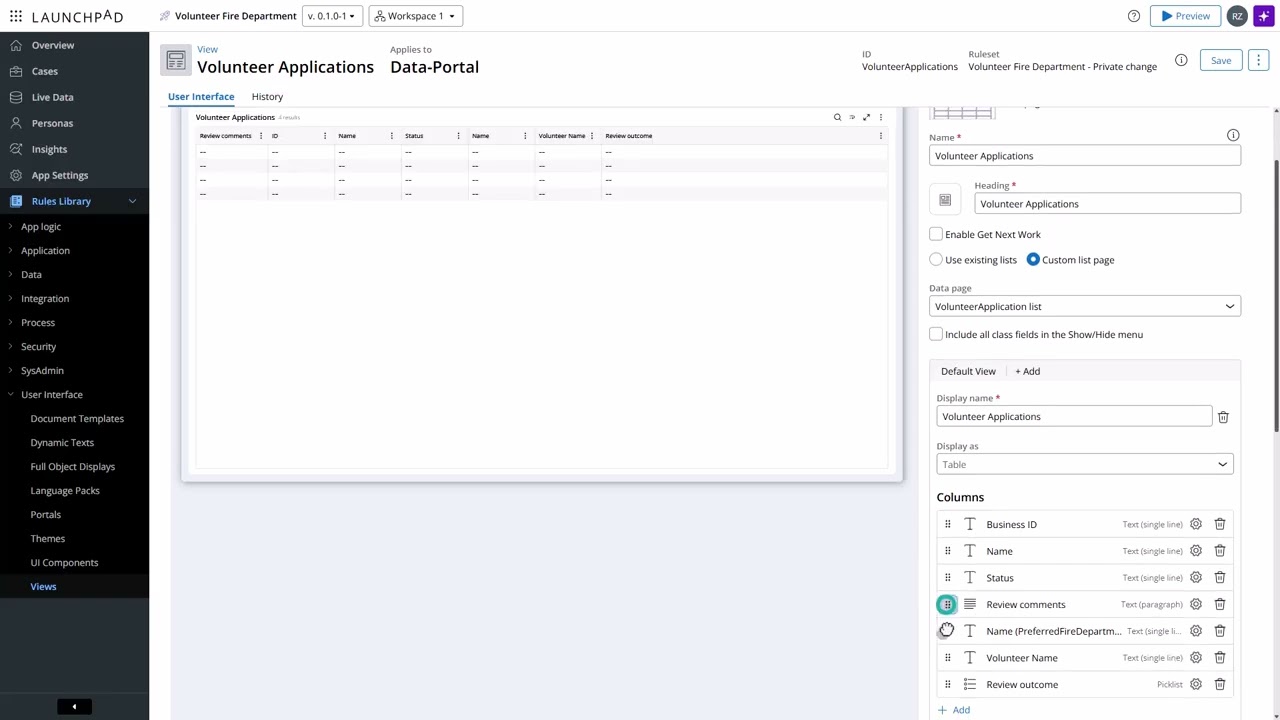Collapse the User Interface tree node

11,395
